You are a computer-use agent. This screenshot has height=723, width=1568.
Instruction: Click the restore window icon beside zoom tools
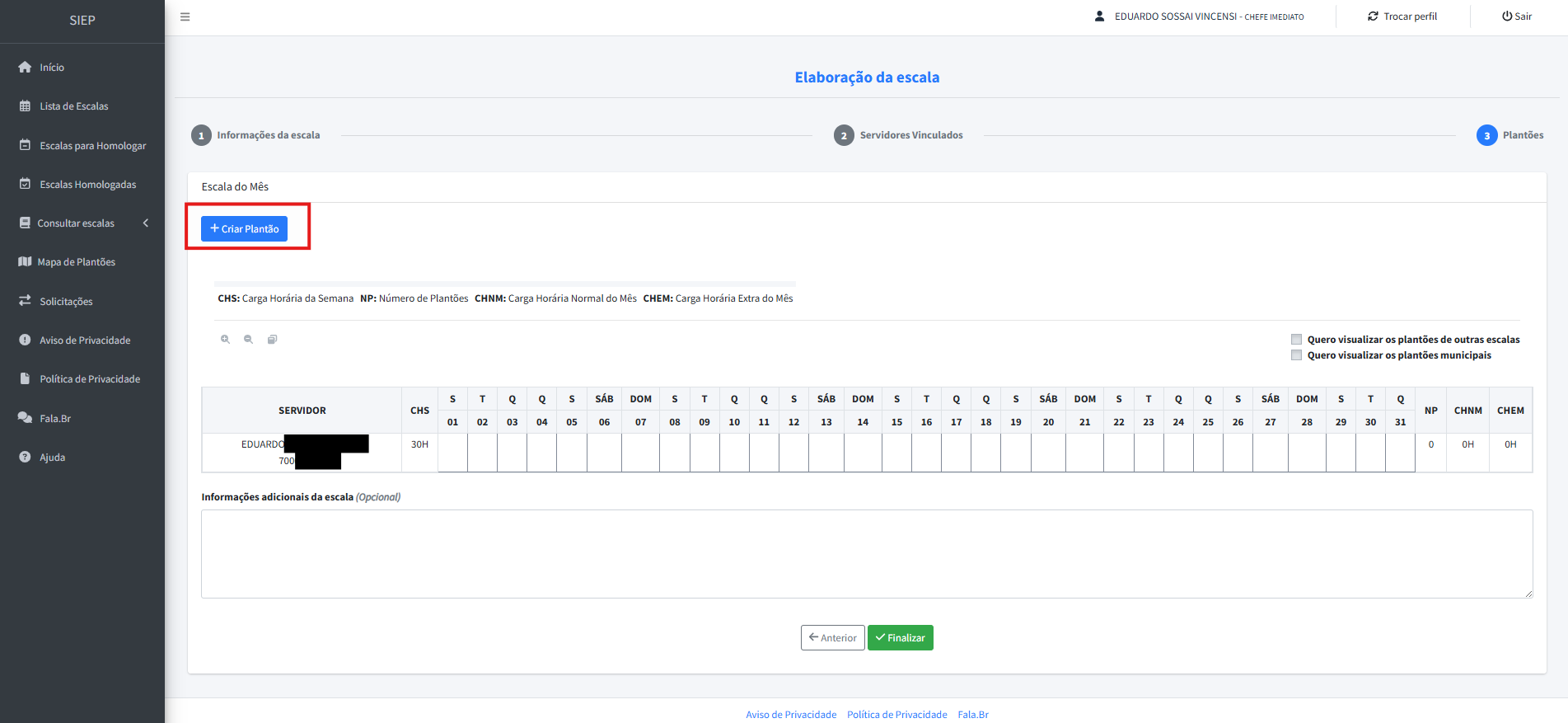pyautogui.click(x=272, y=340)
